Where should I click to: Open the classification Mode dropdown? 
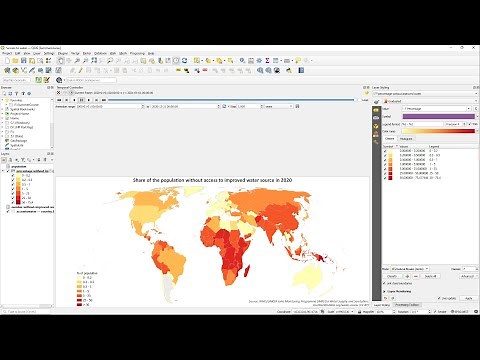pos(410,269)
